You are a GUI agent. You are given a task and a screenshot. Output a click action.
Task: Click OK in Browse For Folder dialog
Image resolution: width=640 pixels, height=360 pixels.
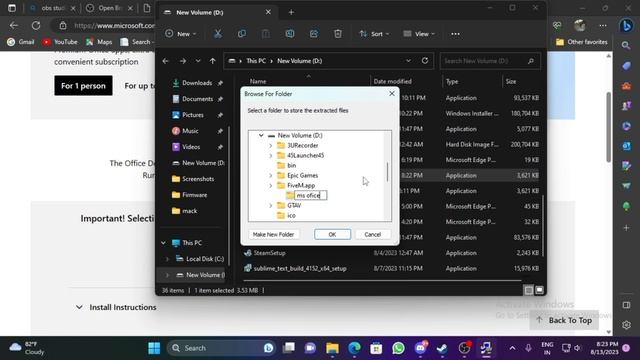point(332,234)
